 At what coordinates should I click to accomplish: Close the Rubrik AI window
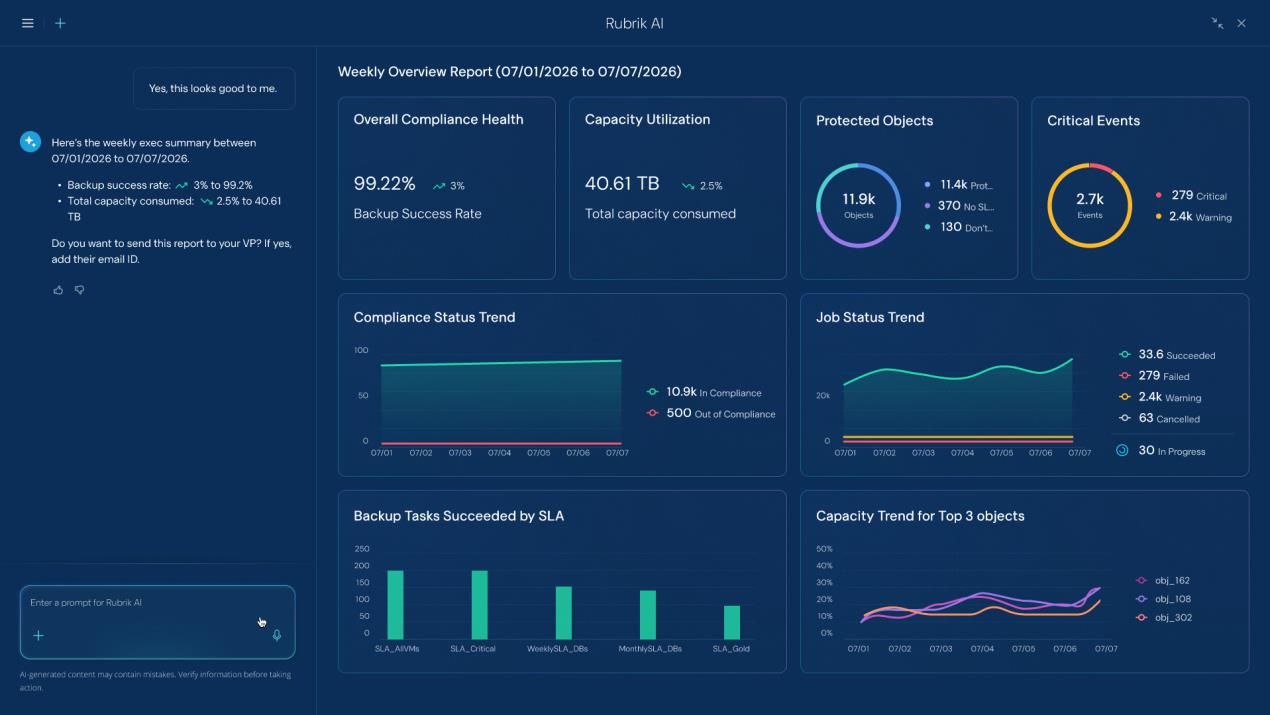tap(1241, 23)
